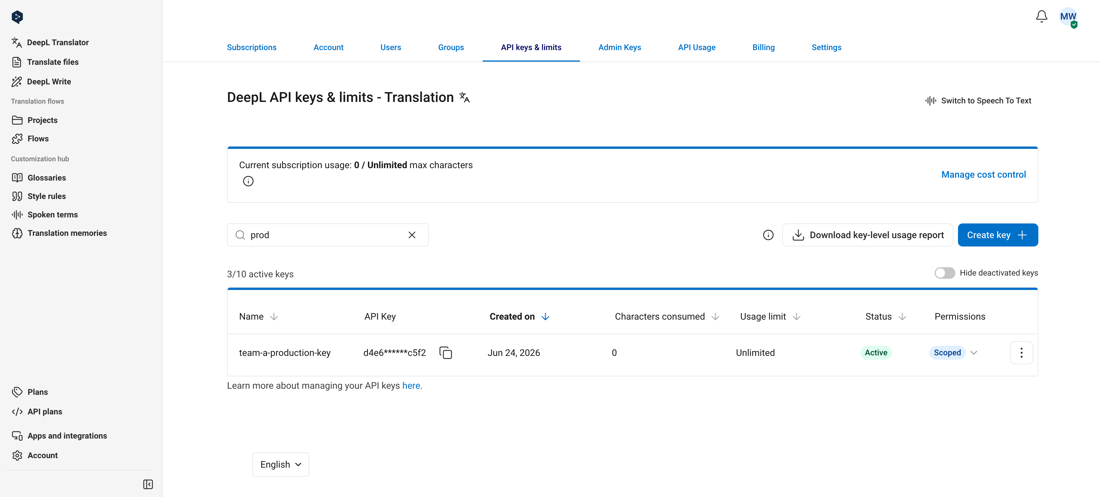
Task: Clear the prod search text
Action: click(412, 235)
